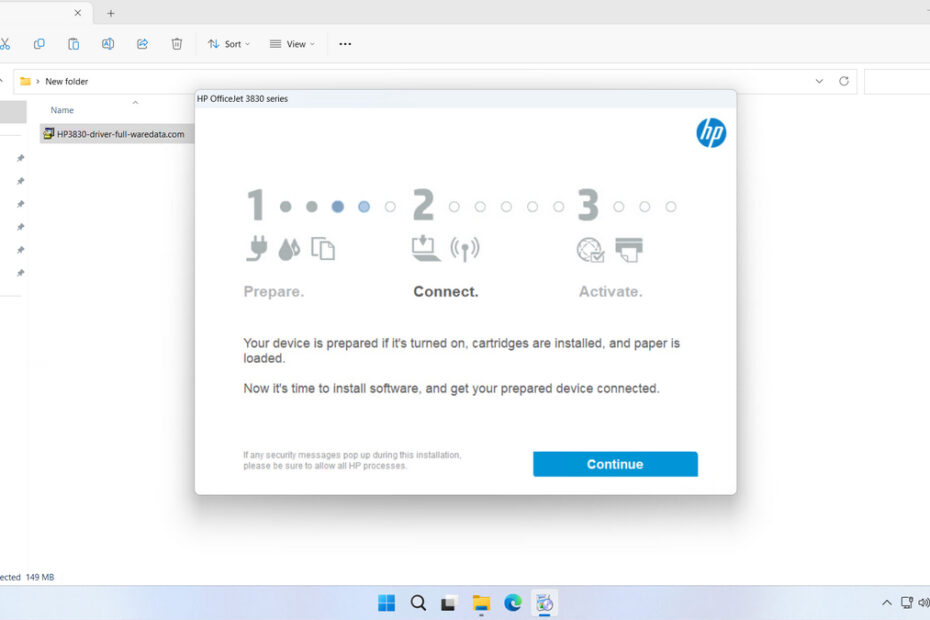The width and height of the screenshot is (930, 620).
Task: Click the Copy icon in toolbar
Action: [39, 44]
